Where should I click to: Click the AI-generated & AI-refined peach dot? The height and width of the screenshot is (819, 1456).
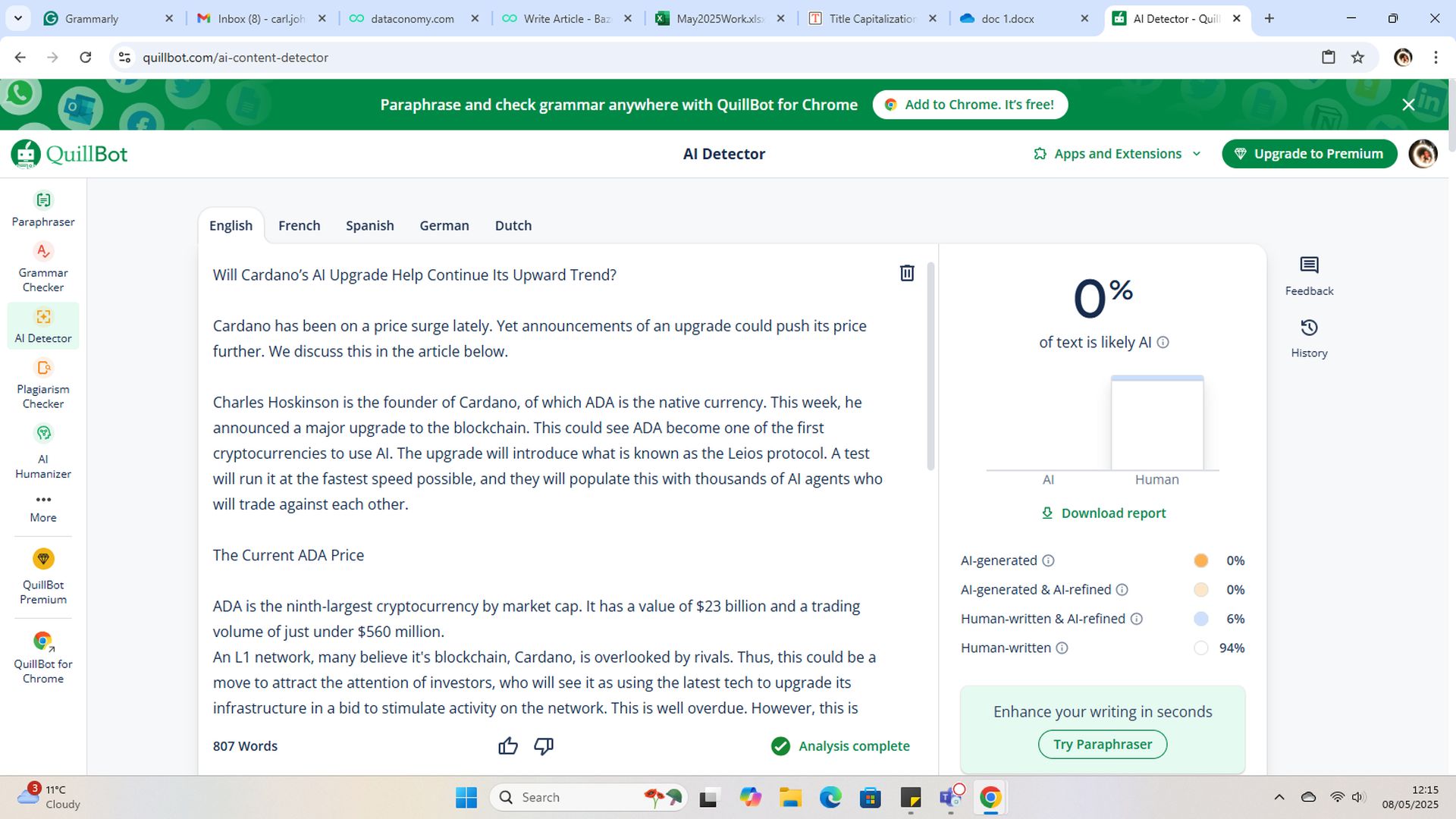pos(1200,590)
